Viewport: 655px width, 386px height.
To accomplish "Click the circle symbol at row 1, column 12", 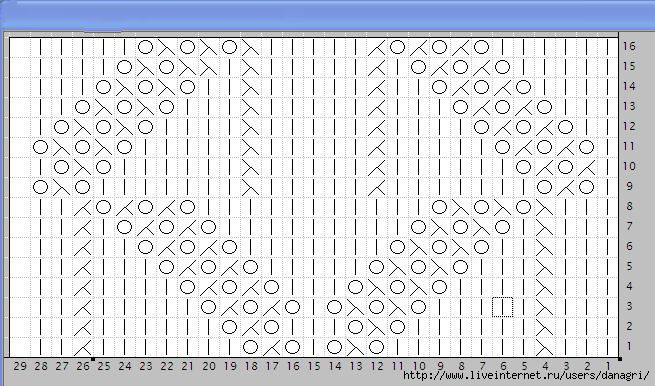I will [x=376, y=347].
